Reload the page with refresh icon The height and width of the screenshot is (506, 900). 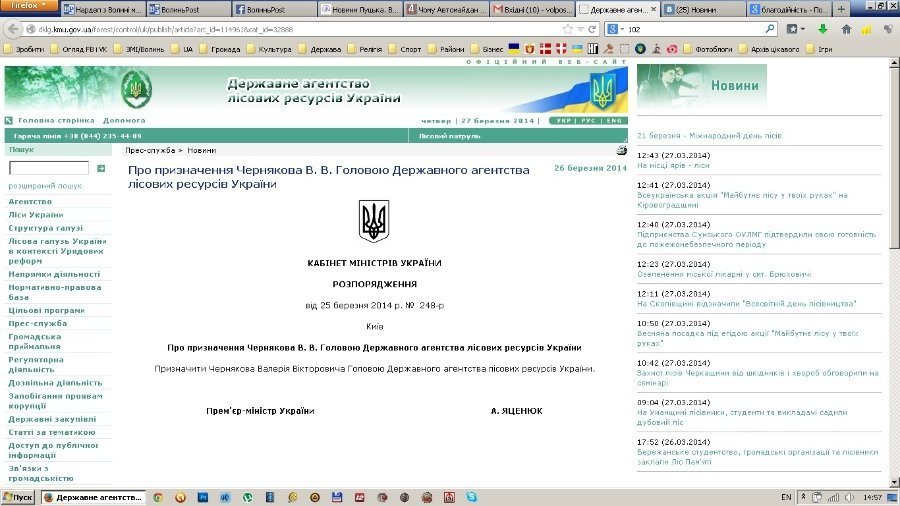(x=594, y=29)
